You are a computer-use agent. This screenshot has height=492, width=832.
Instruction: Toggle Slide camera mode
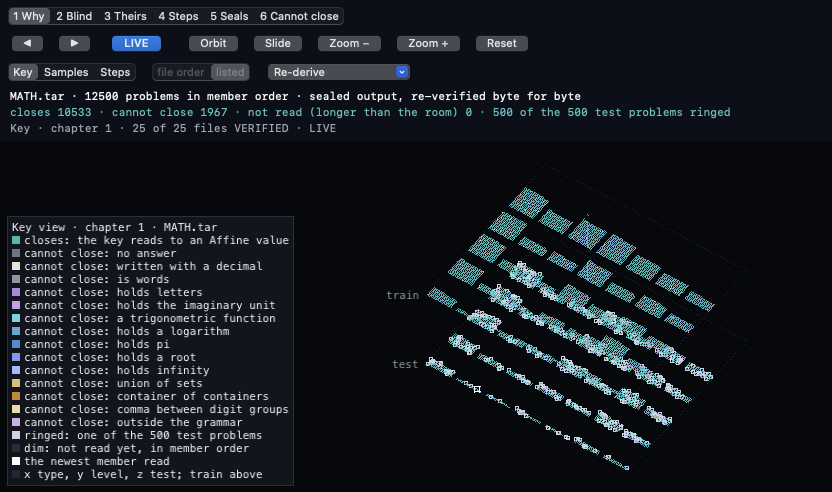point(278,44)
